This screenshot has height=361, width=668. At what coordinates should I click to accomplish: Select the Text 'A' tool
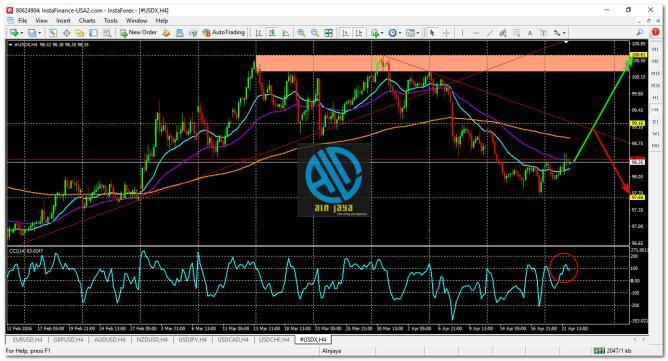click(530, 33)
